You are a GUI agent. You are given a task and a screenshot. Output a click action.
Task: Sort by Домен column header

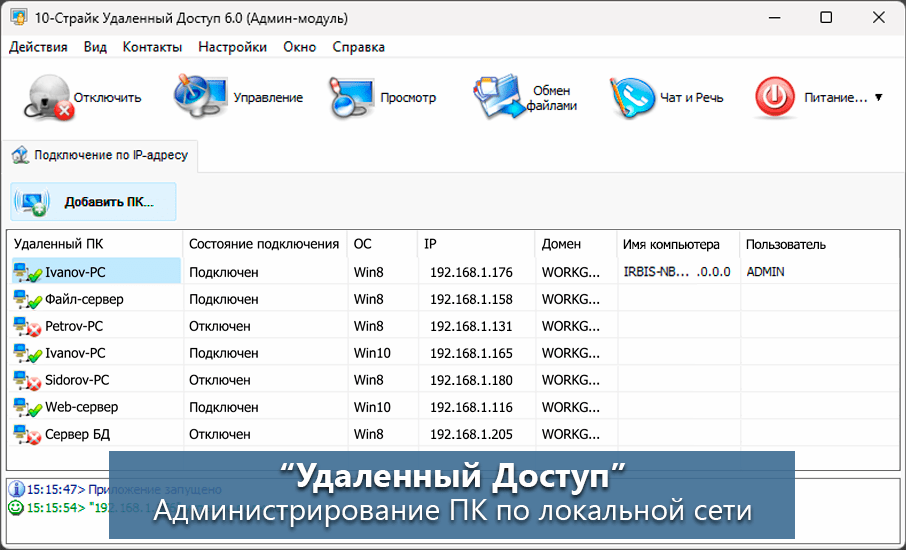[x=576, y=244]
